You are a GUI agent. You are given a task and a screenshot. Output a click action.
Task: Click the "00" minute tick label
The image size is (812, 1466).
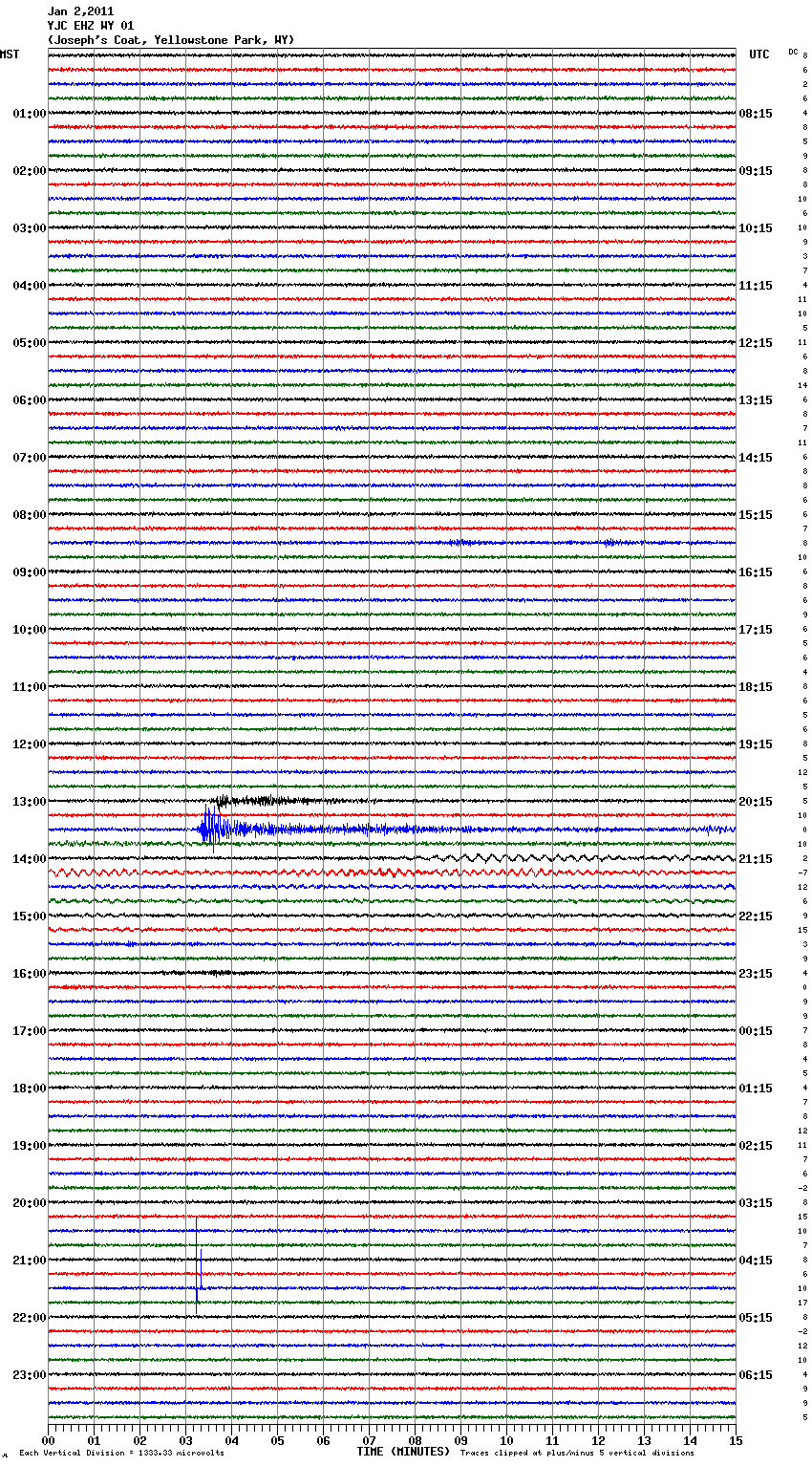pyautogui.click(x=48, y=1440)
